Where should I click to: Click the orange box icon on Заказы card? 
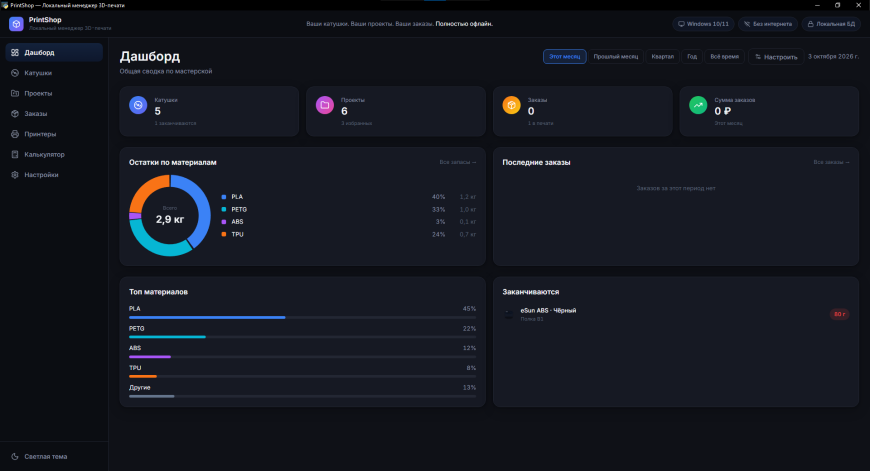pos(512,105)
